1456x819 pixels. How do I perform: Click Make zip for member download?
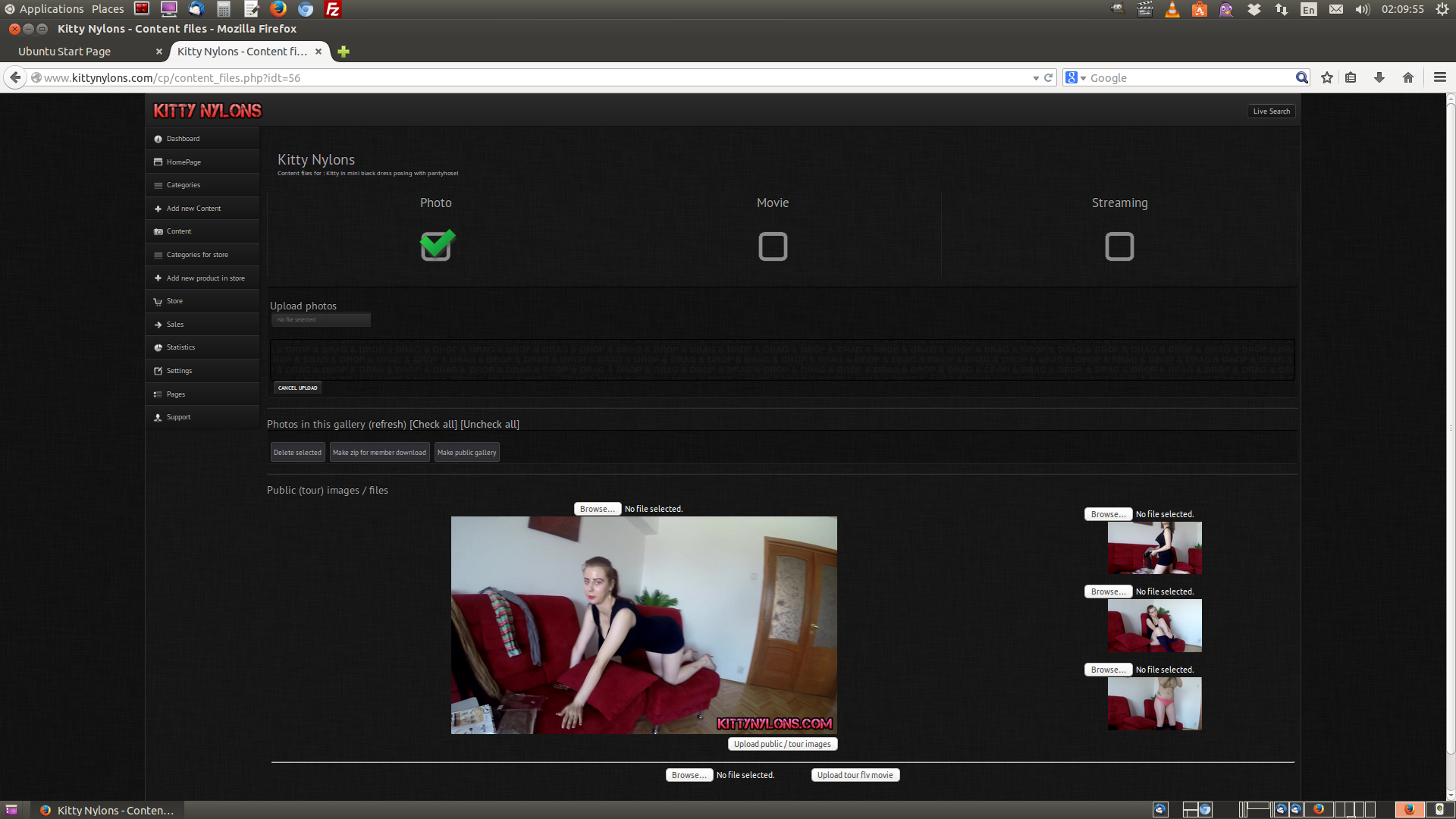click(x=379, y=453)
